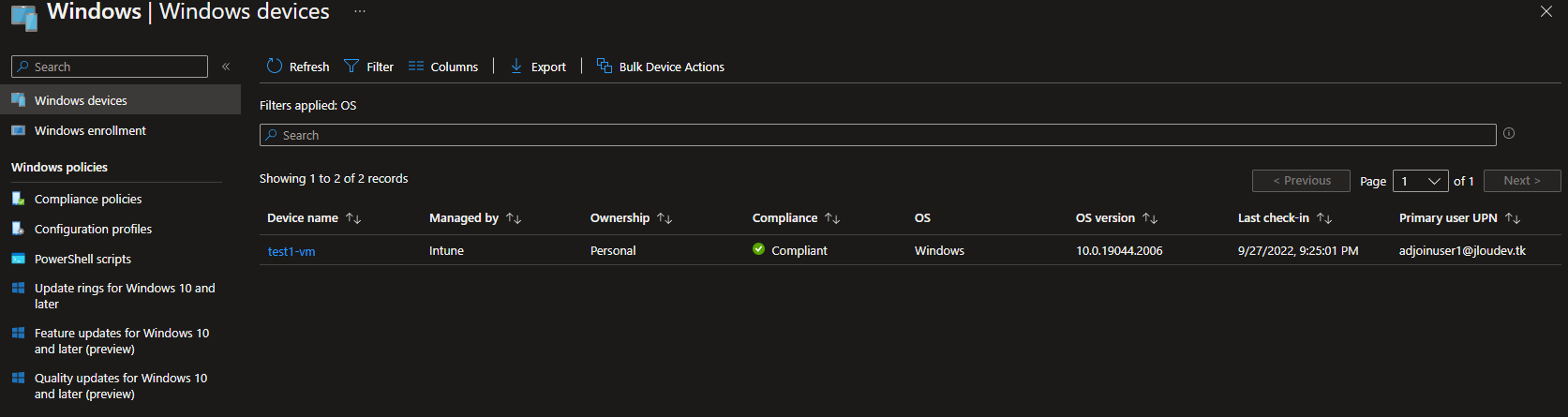Screen dimensions: 1568x417
Task: Export the device list
Action: click(x=538, y=67)
